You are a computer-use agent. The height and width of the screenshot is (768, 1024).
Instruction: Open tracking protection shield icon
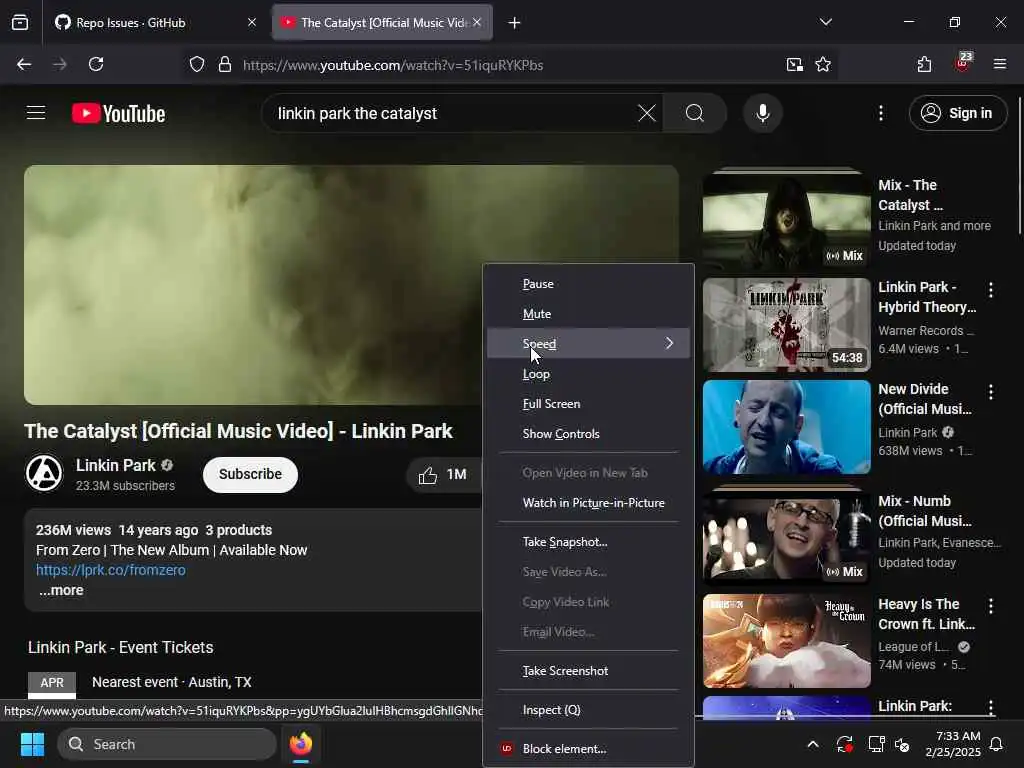coord(197,65)
